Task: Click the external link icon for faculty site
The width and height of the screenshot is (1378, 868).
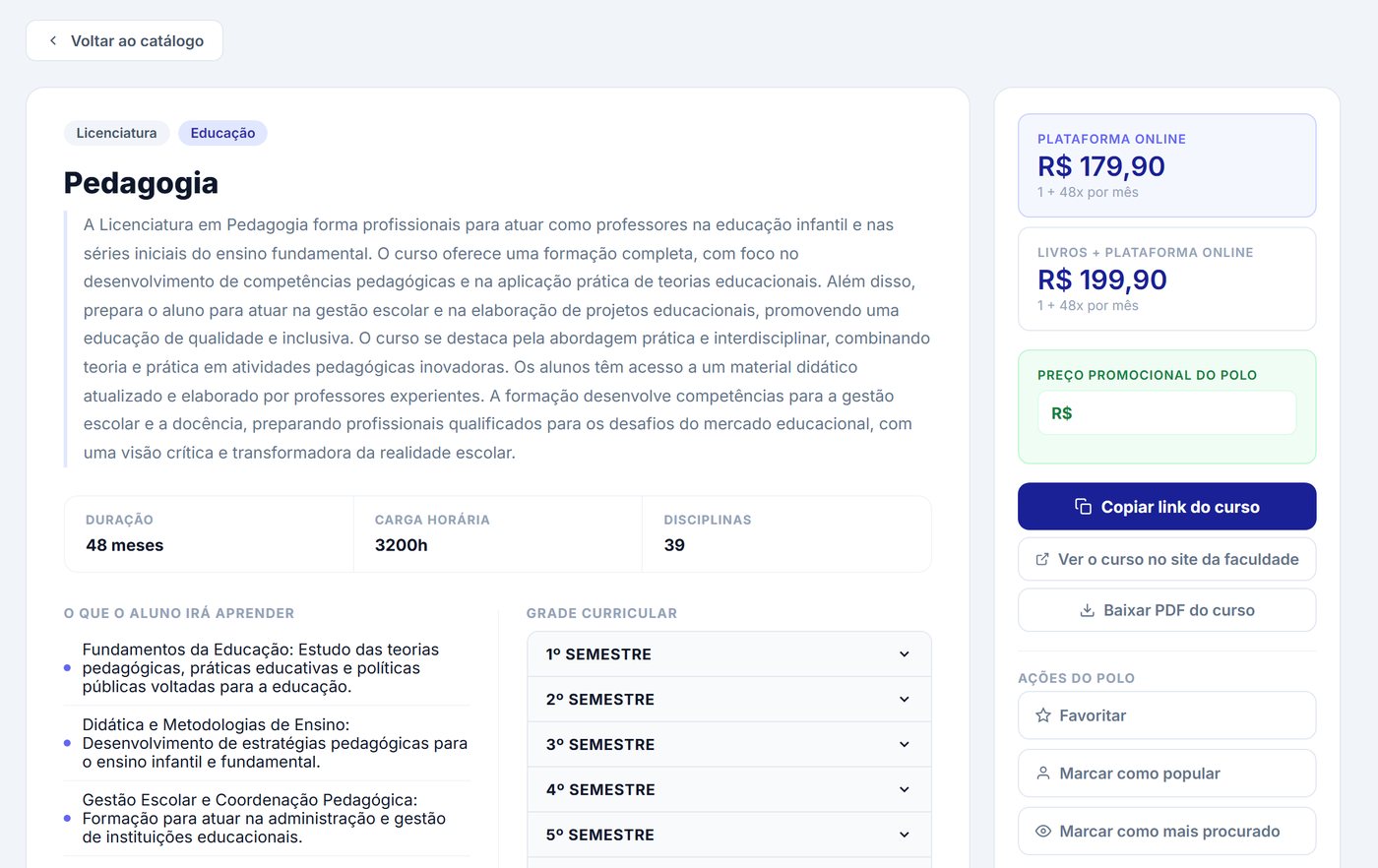Action: click(x=1042, y=559)
